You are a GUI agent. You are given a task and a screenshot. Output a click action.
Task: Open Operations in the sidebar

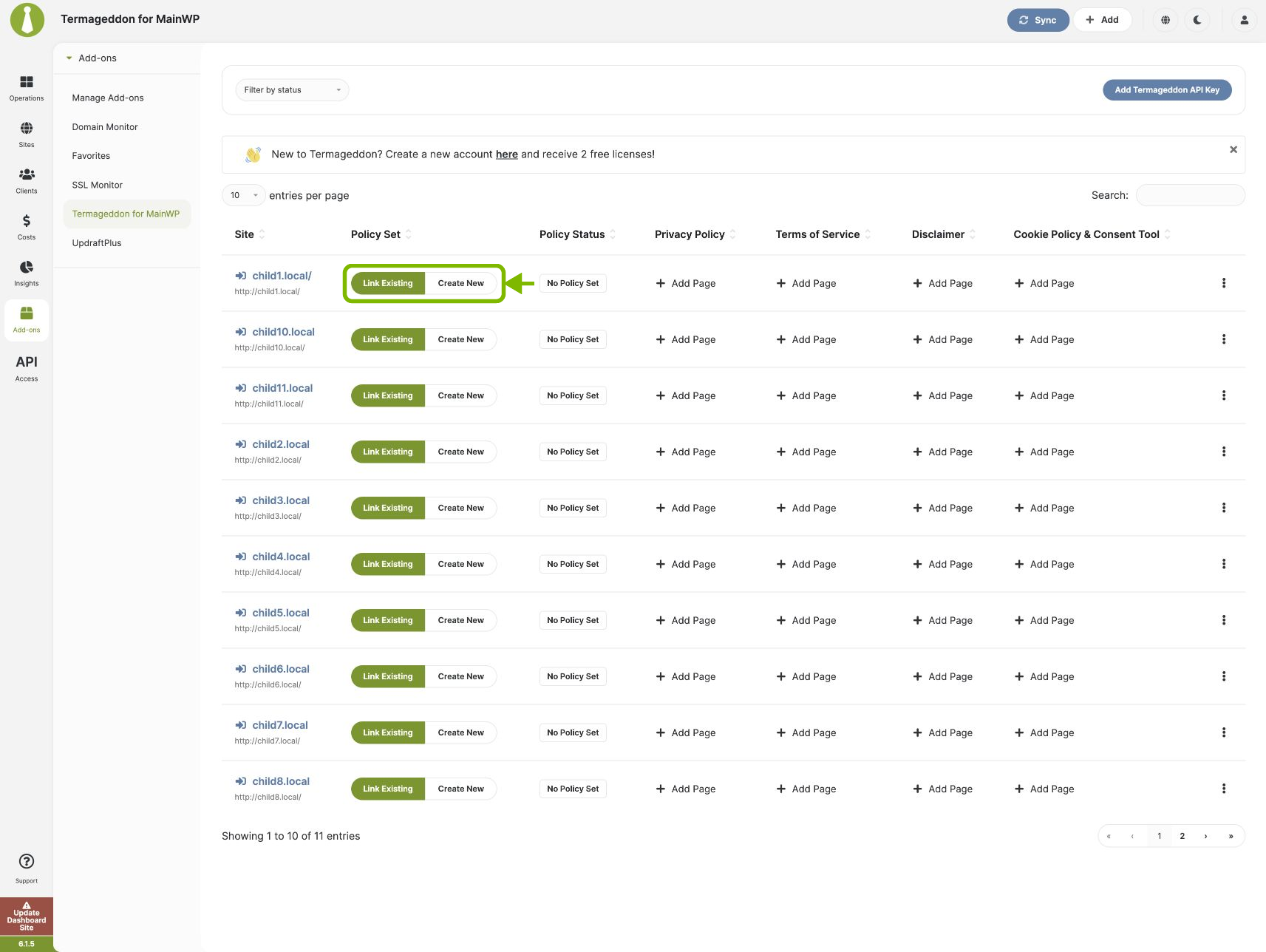[27, 88]
